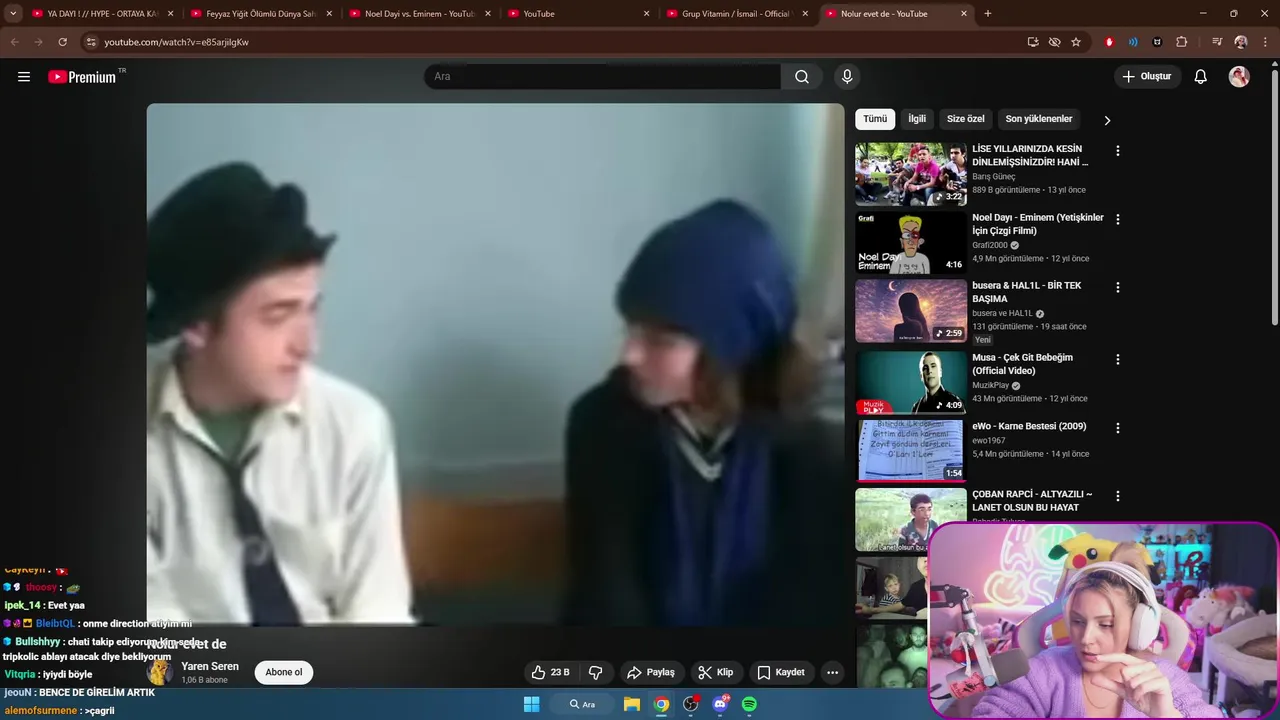Switch to the Noel Dayi vs. Eminem tab
The width and height of the screenshot is (1280, 720).
tap(419, 14)
